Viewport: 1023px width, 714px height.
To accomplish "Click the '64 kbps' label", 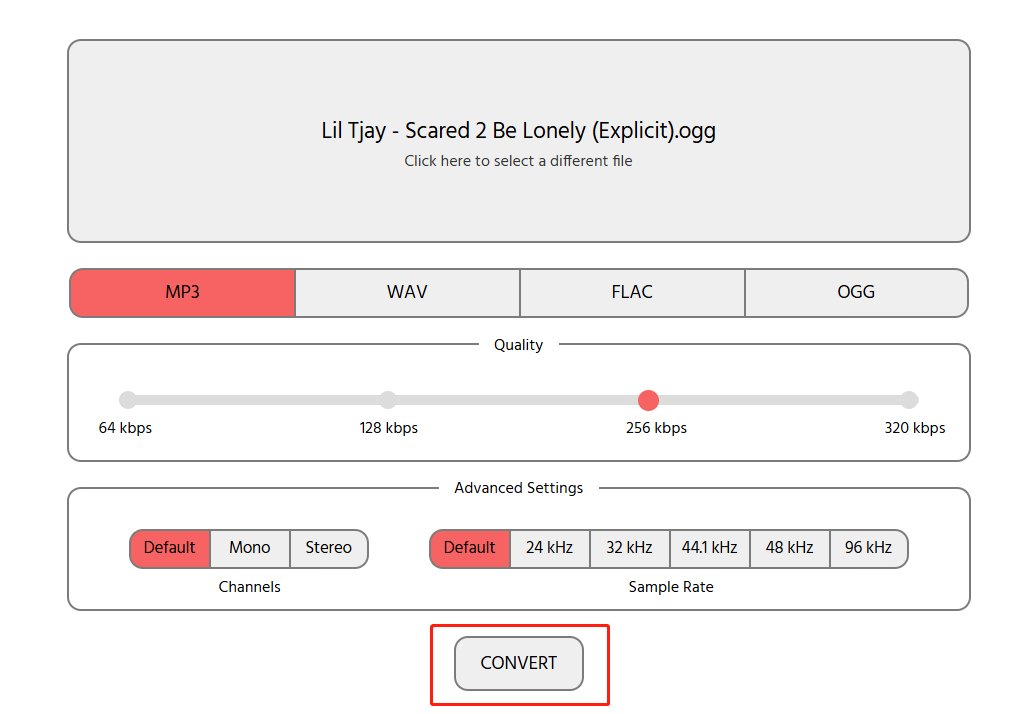I will (x=125, y=428).
